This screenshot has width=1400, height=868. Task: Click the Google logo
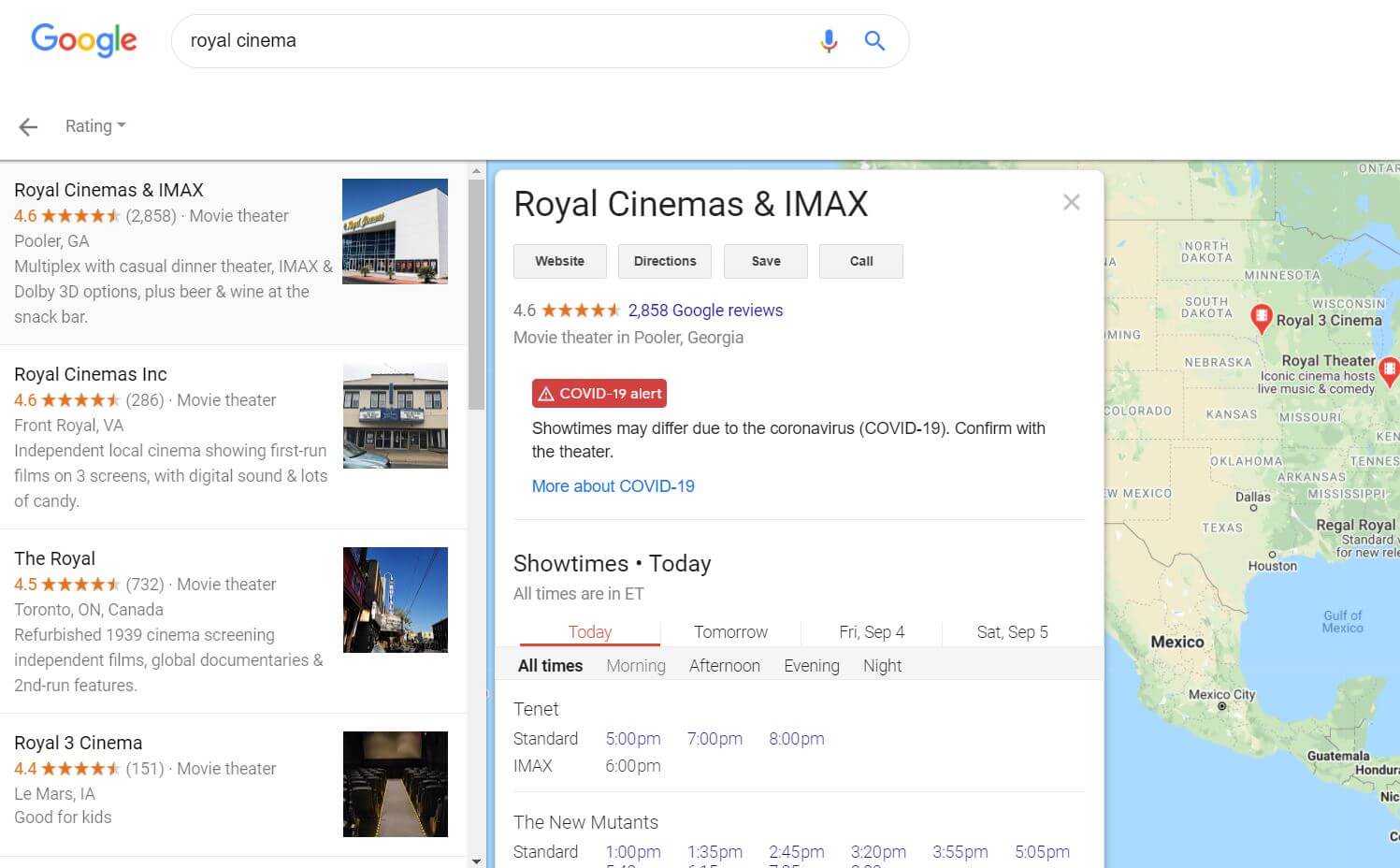click(84, 40)
